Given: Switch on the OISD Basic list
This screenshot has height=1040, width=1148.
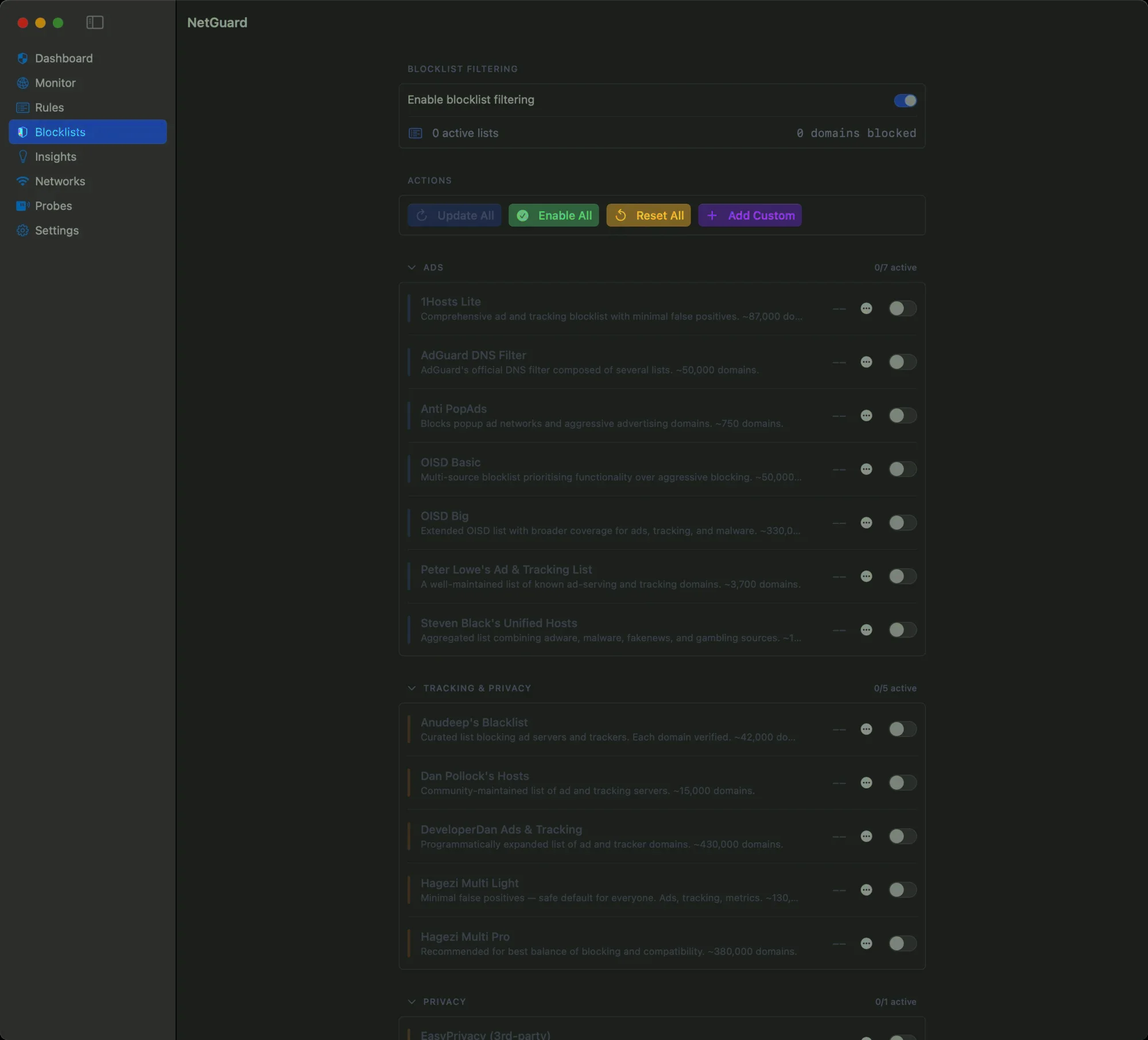Looking at the screenshot, I should (x=902, y=469).
